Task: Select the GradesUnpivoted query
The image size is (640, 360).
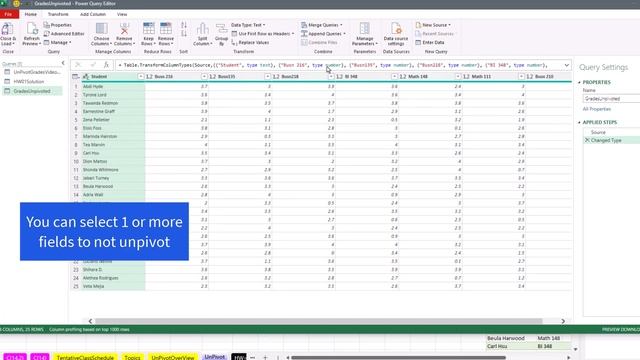Action: (32, 91)
